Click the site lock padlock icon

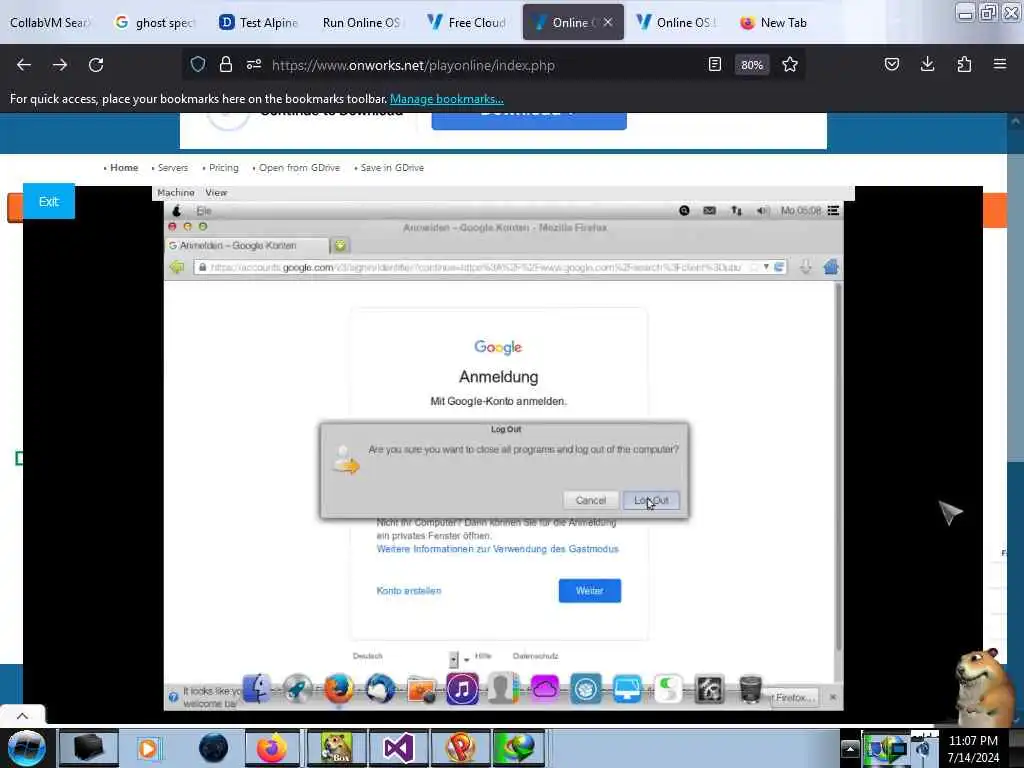point(226,65)
